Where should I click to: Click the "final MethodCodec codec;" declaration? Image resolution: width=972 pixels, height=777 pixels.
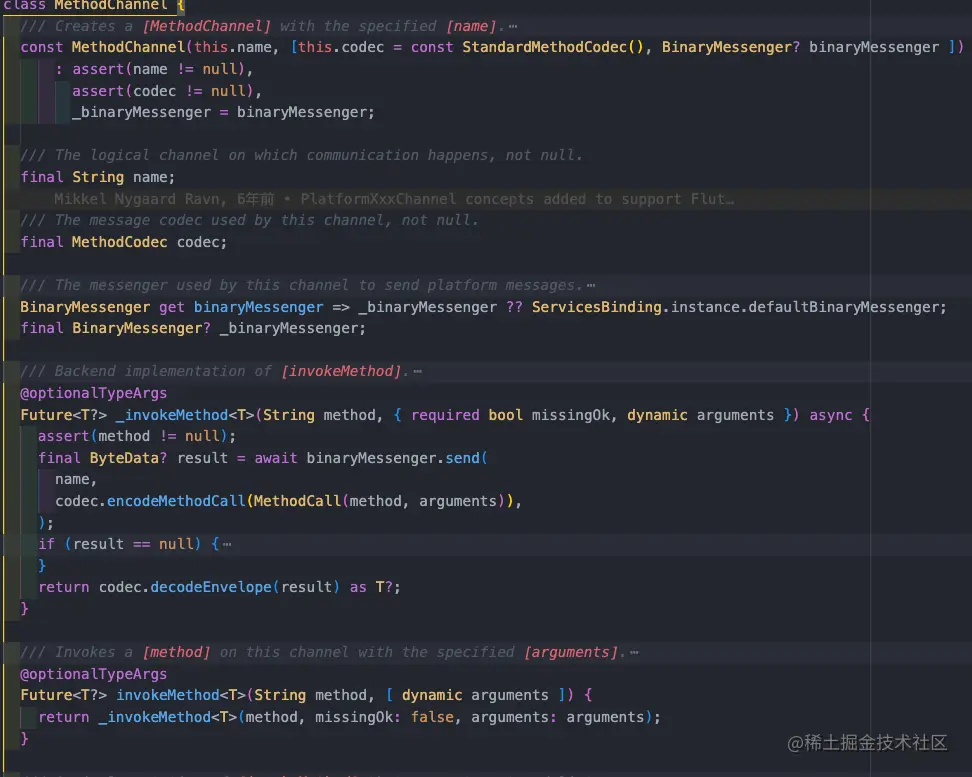(124, 242)
